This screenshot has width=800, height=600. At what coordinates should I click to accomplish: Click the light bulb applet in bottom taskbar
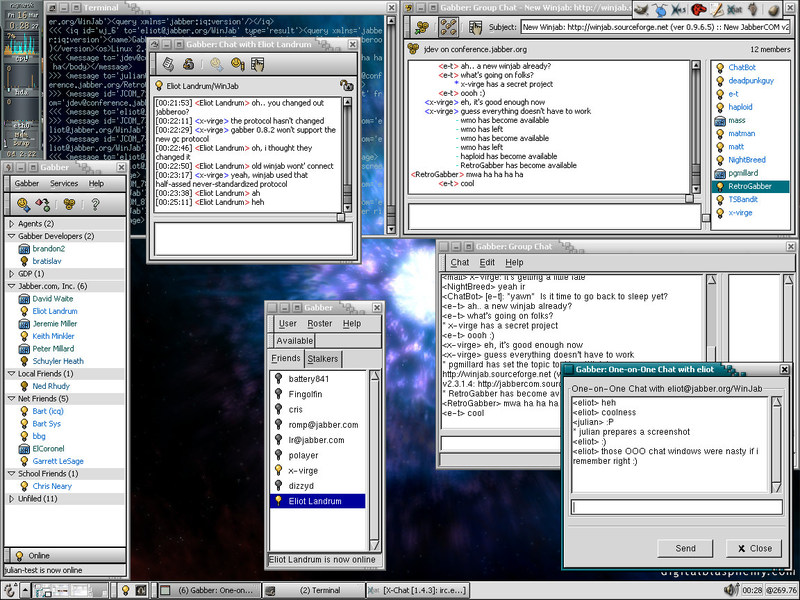[x=126, y=590]
